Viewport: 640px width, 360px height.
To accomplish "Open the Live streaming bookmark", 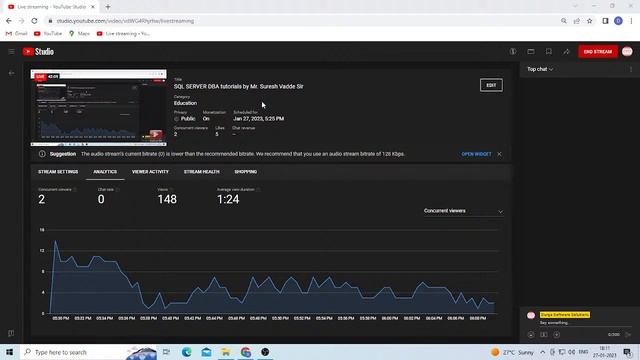I will pos(123,33).
